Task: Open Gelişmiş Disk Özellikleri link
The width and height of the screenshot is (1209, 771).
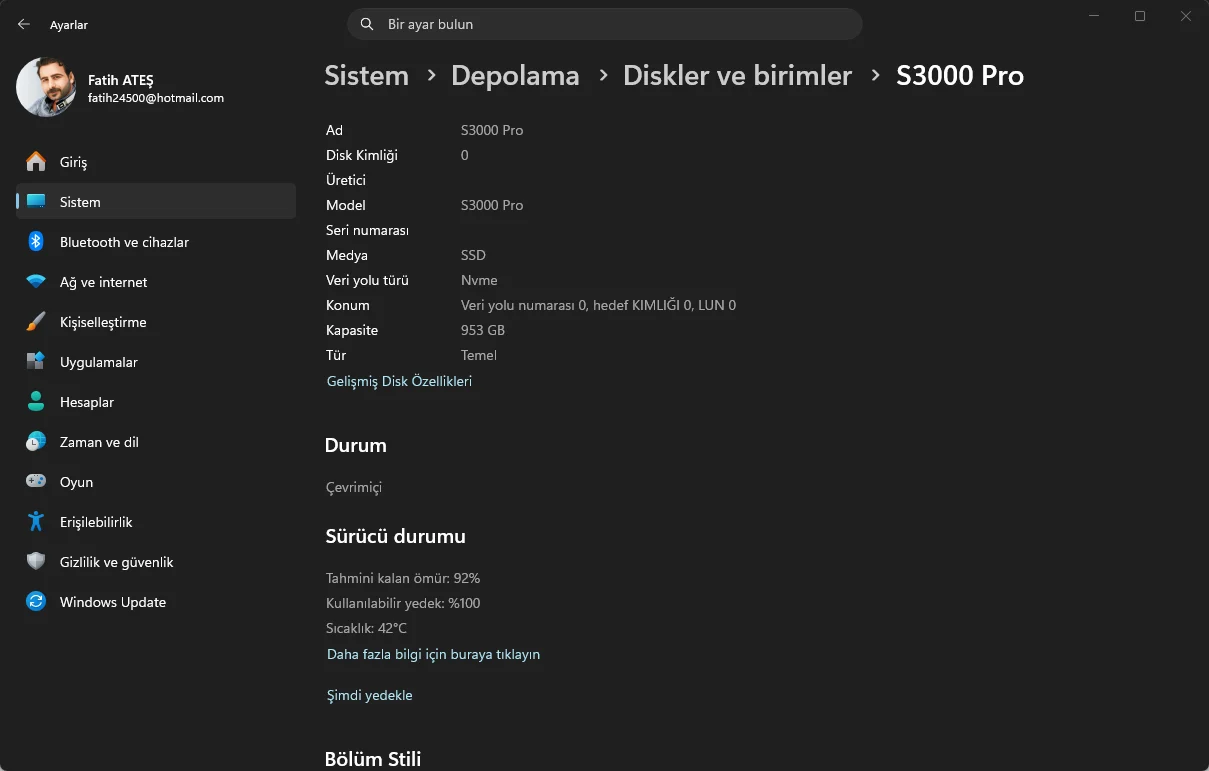Action: coord(399,381)
